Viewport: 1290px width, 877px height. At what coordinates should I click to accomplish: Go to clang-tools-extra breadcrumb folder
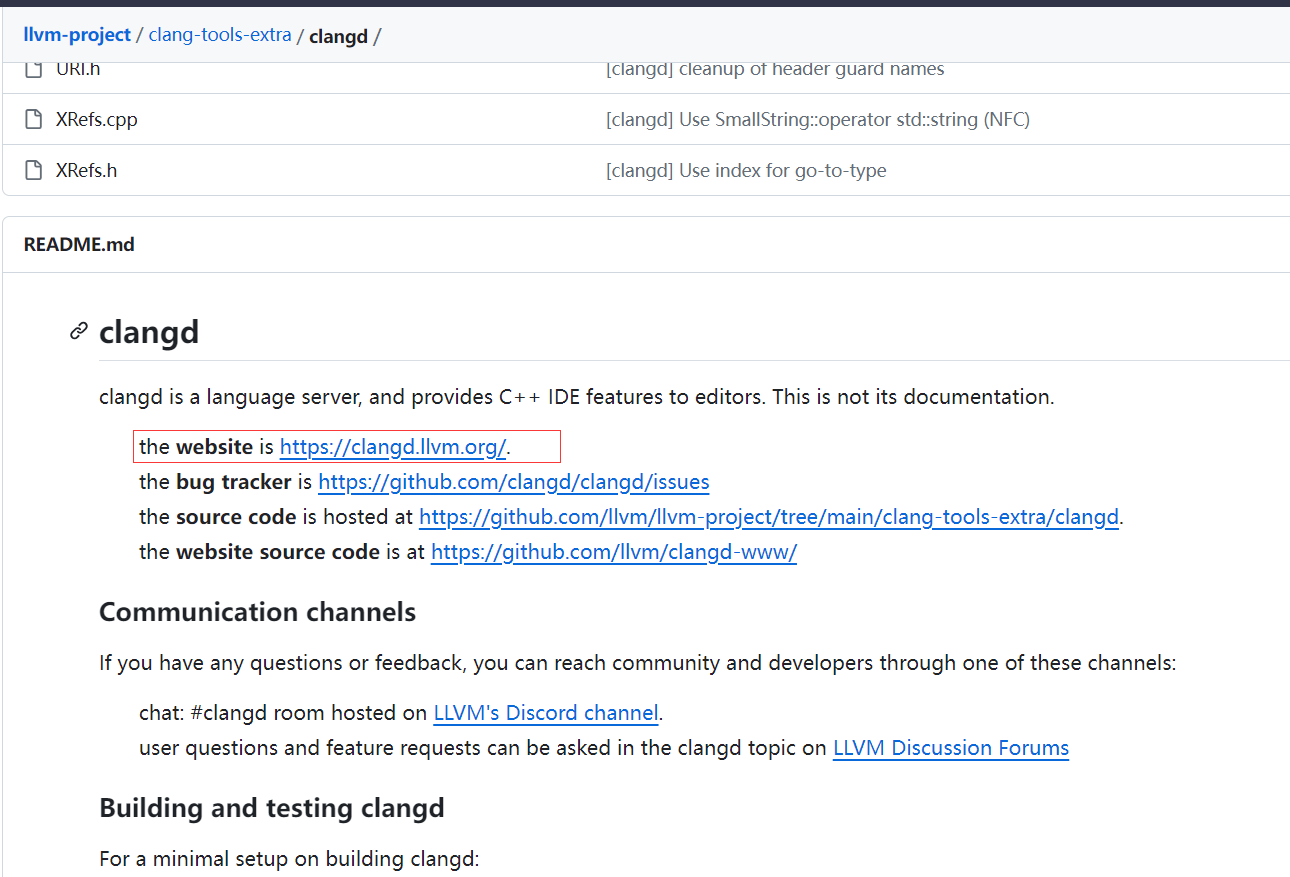point(220,35)
